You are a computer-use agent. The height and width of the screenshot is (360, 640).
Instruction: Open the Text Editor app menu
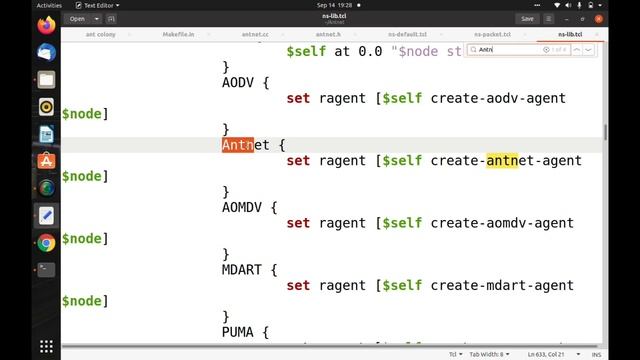(x=98, y=5)
